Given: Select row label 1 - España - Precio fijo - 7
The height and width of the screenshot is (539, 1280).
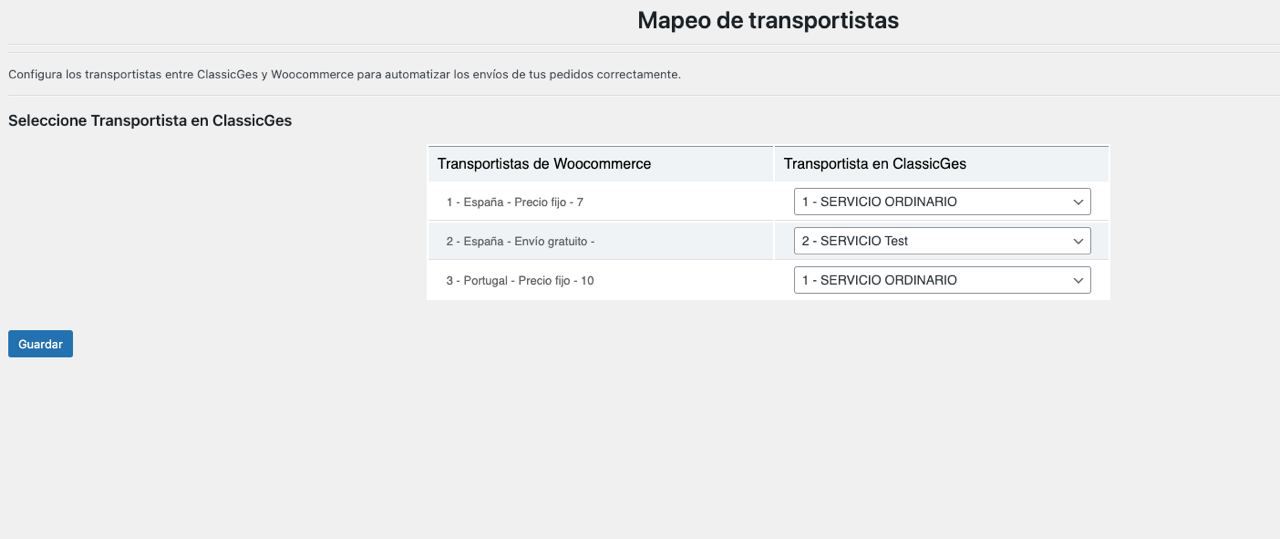Looking at the screenshot, I should coord(514,202).
